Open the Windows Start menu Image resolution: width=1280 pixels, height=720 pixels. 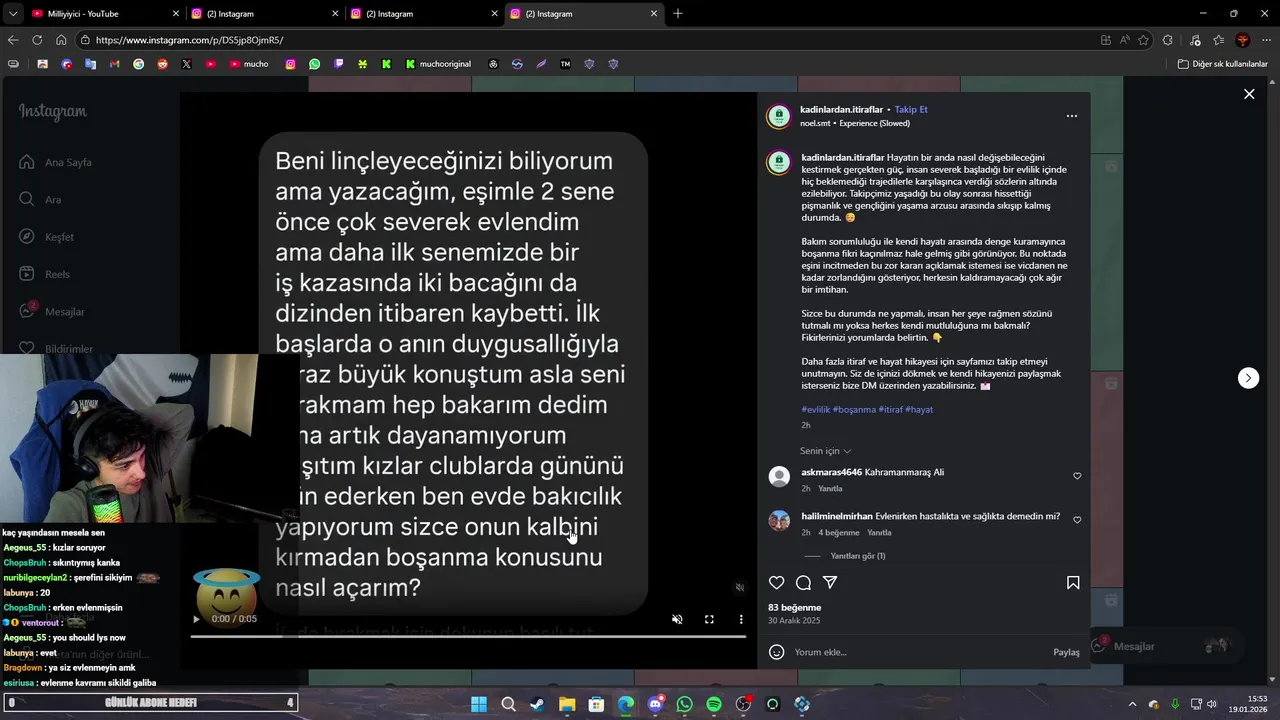pos(479,704)
